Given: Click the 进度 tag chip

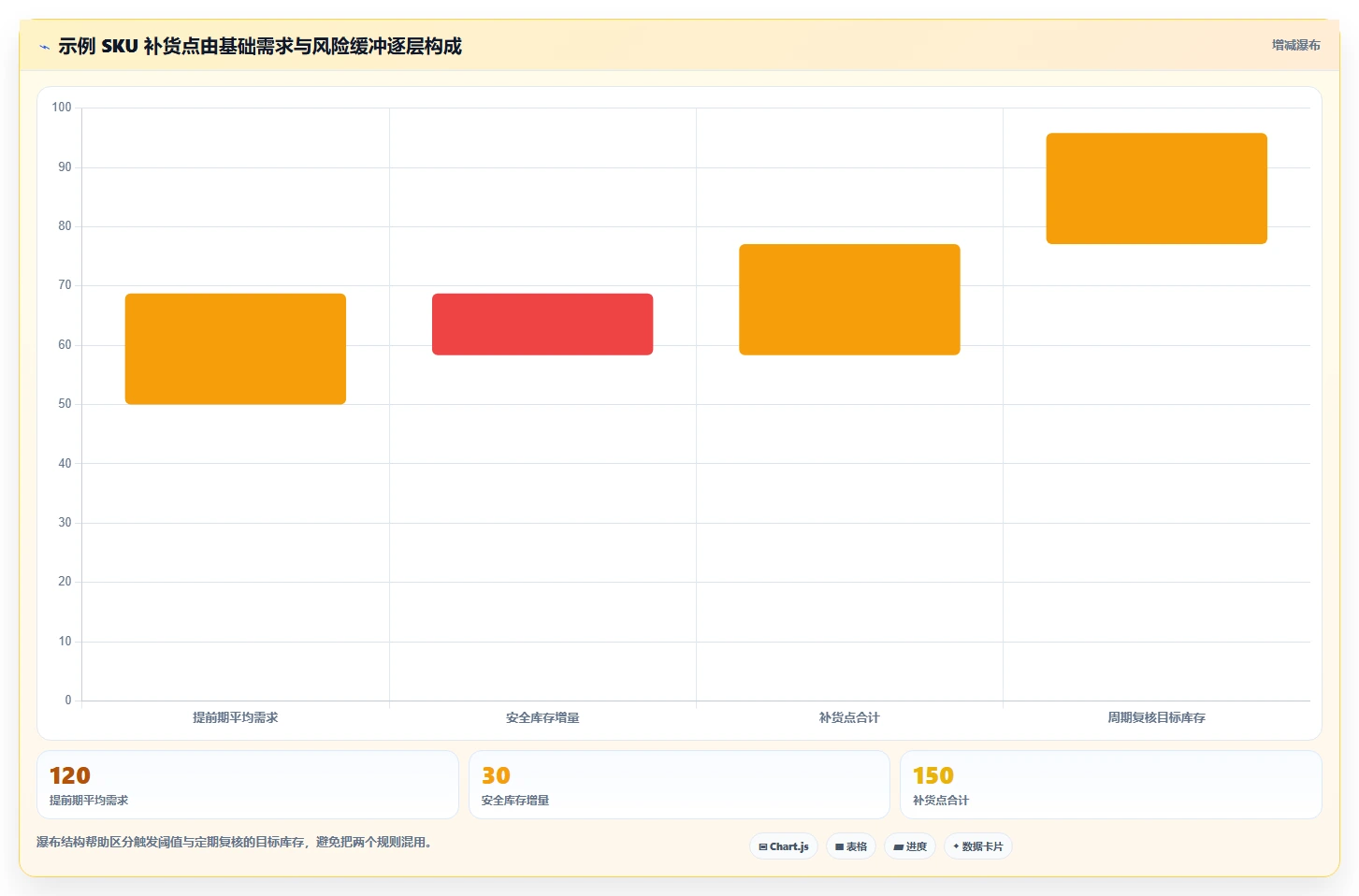Looking at the screenshot, I should tap(910, 846).
